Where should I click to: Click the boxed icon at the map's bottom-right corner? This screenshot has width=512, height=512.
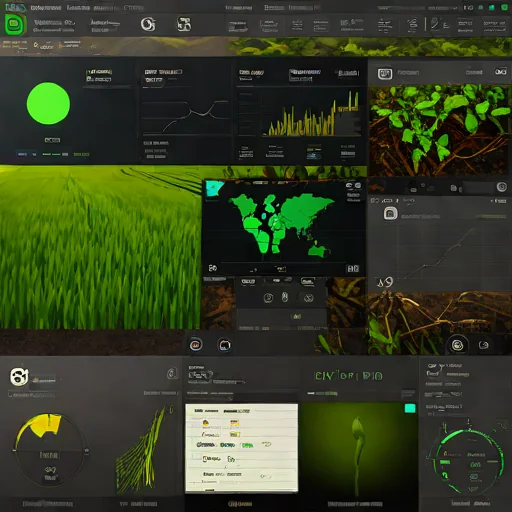click(x=353, y=268)
